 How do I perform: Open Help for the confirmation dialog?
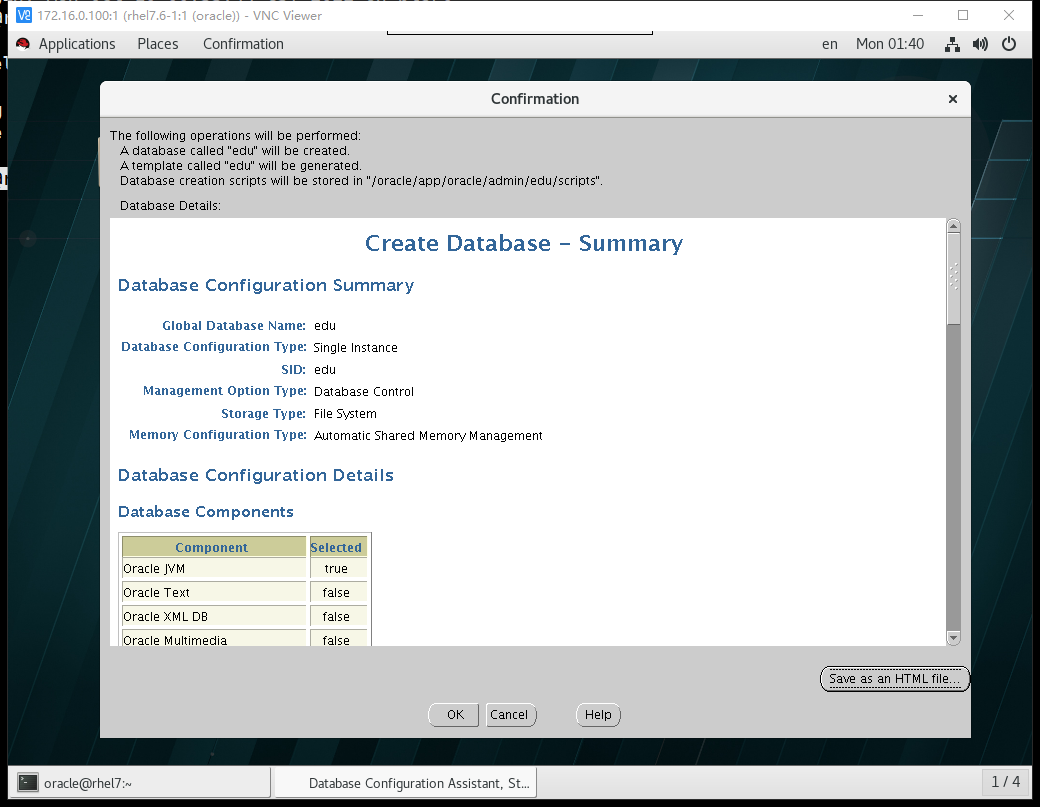click(x=598, y=715)
